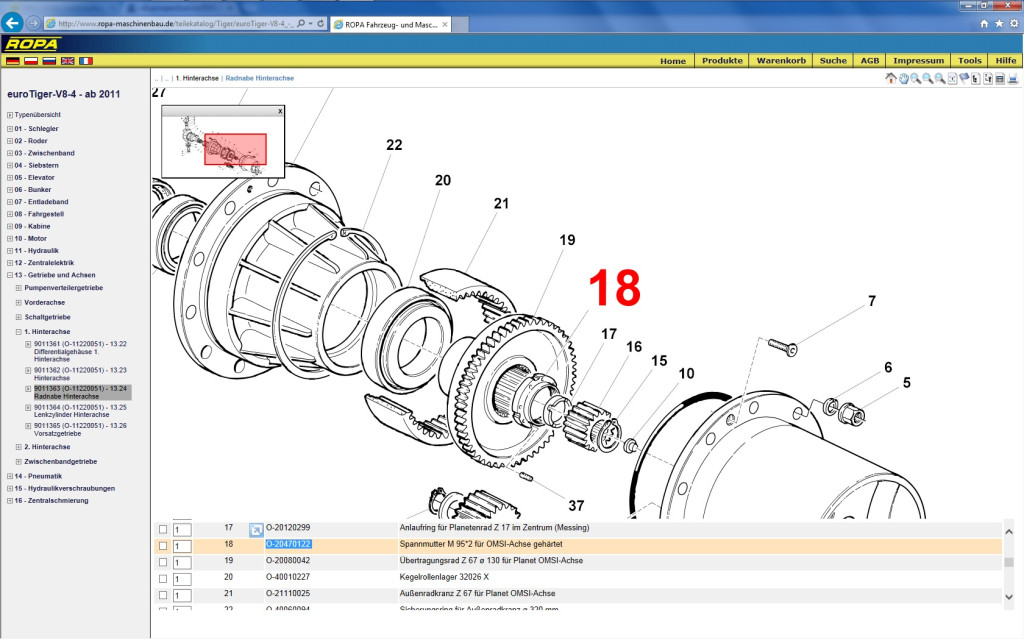Expand the 09 - Kabine tree node

pos(10,227)
